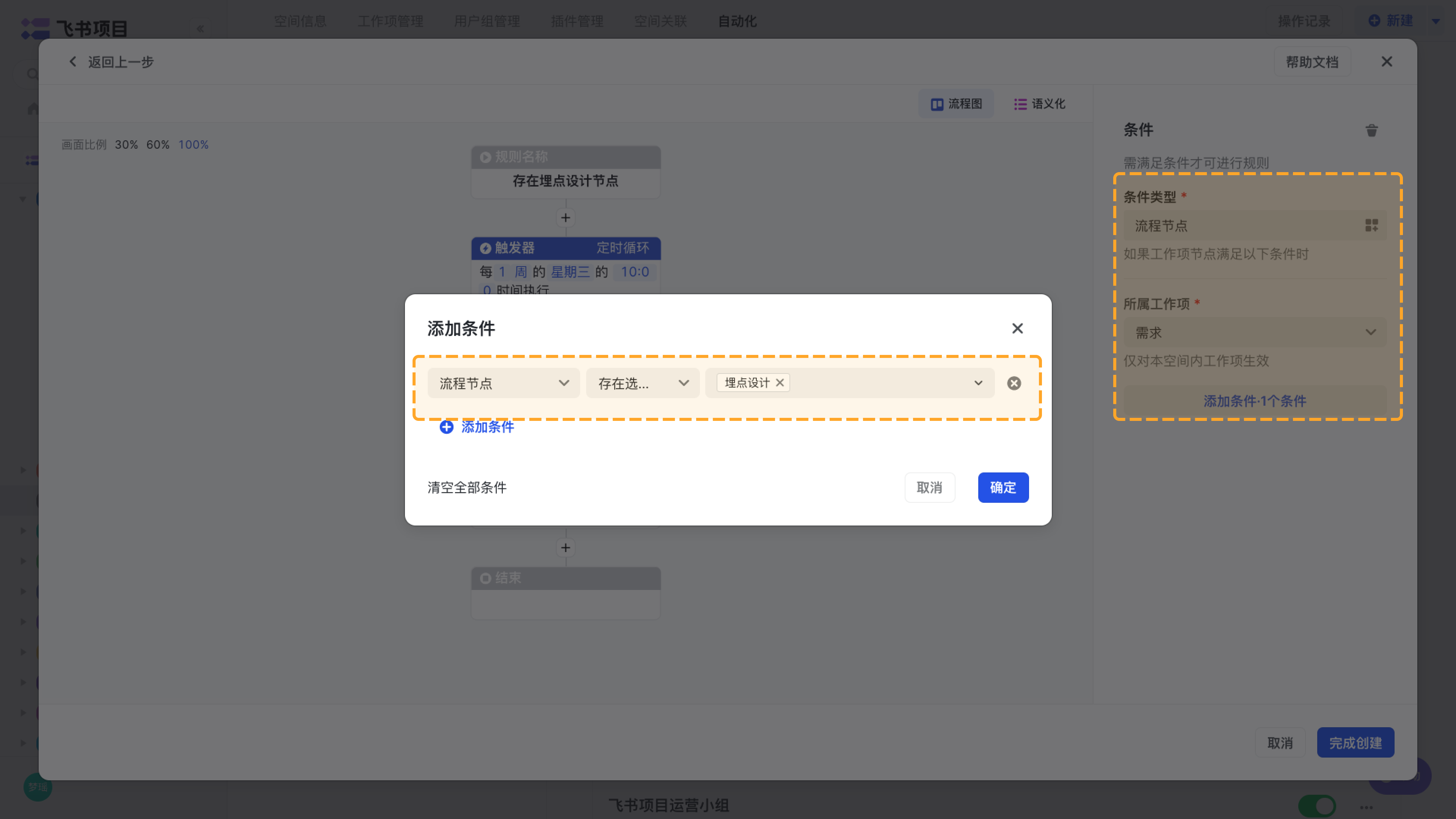
Task: Set canvas zoom to 60%
Action: [x=158, y=145]
